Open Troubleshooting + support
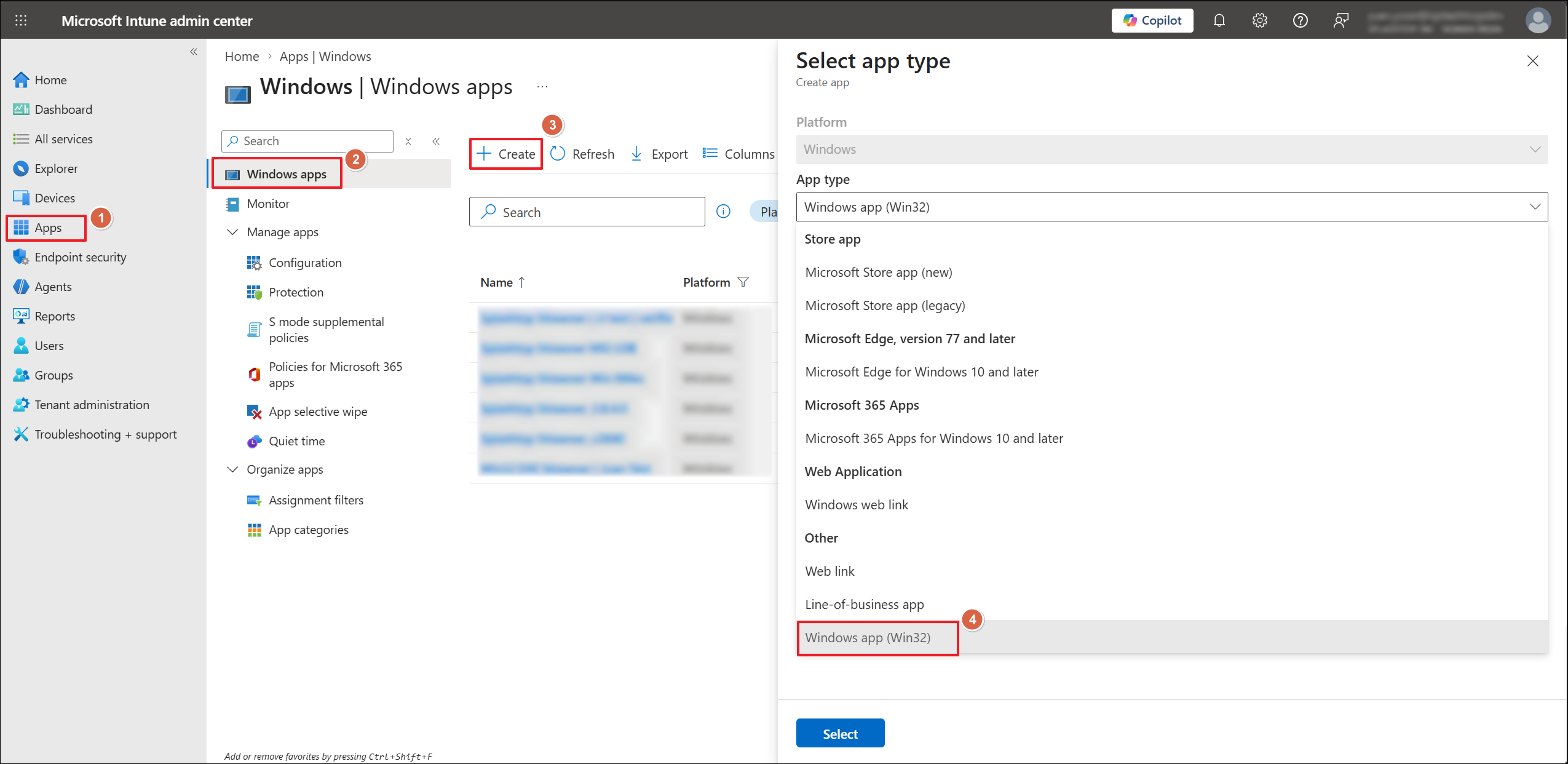This screenshot has height=764, width=1568. coord(95,434)
